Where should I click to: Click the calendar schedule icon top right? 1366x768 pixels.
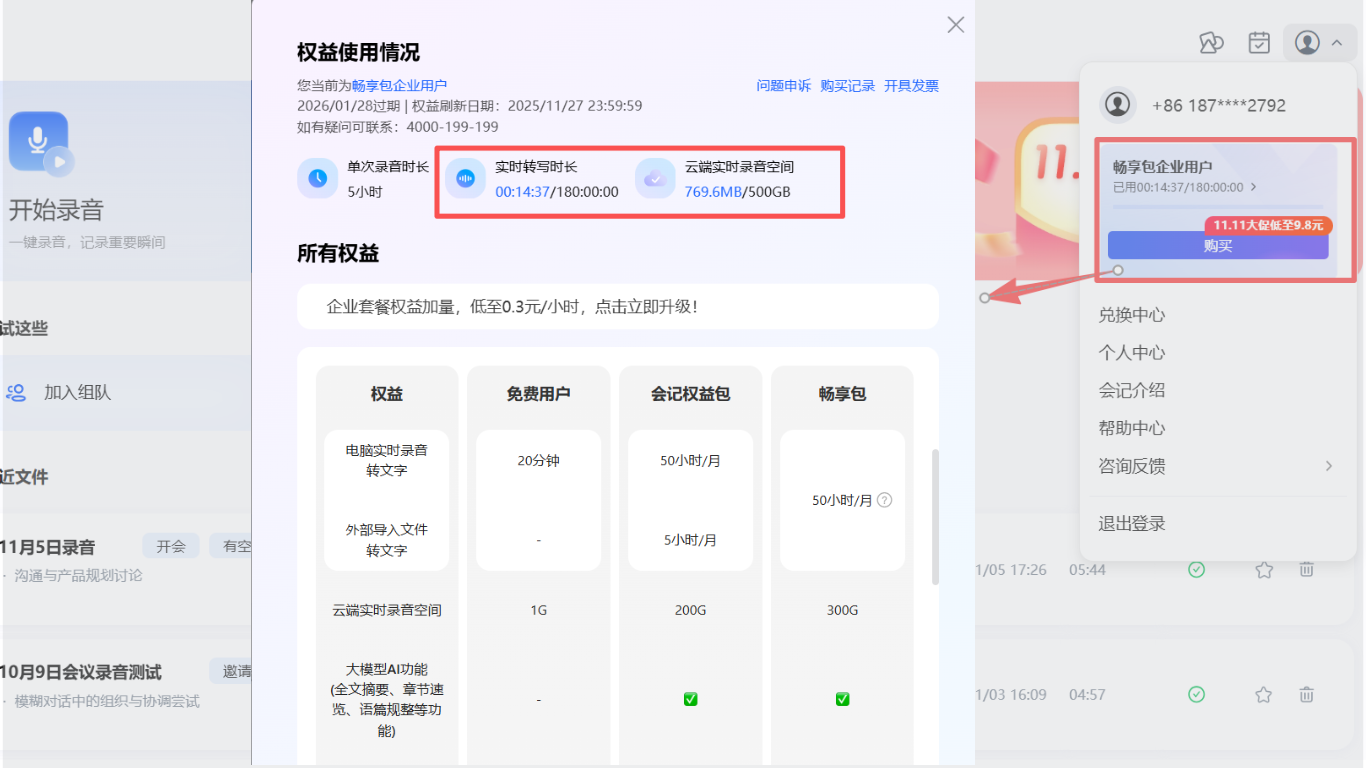[x=1259, y=42]
